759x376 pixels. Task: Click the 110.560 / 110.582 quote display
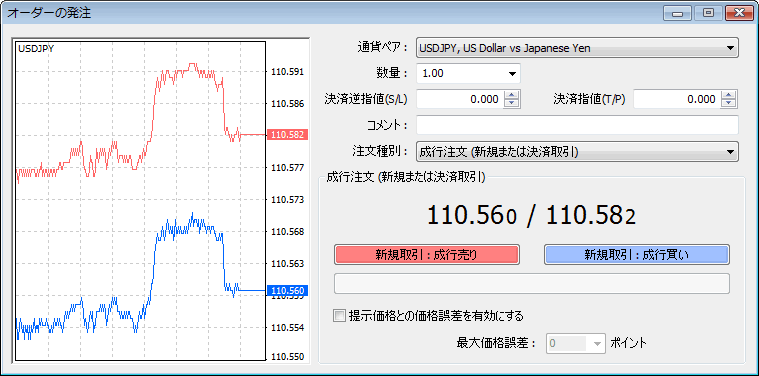pyautogui.click(x=531, y=216)
